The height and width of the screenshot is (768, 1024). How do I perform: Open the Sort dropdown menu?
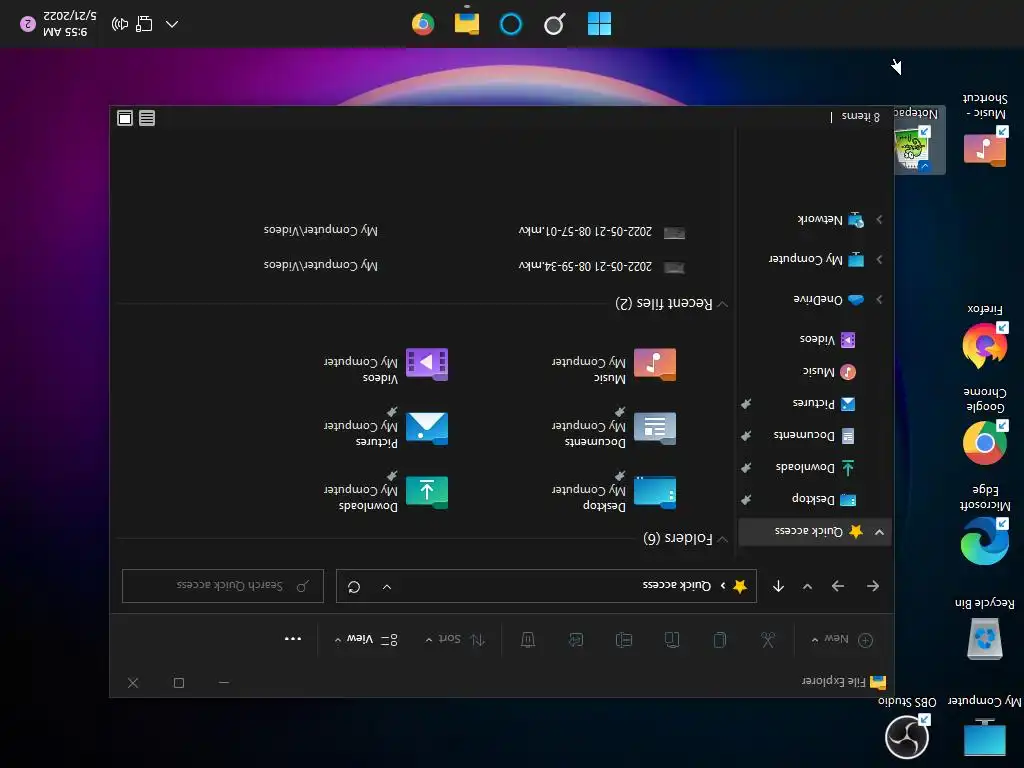coord(455,639)
